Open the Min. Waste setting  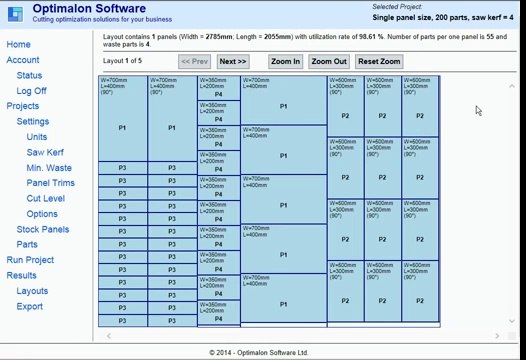tap(49, 167)
